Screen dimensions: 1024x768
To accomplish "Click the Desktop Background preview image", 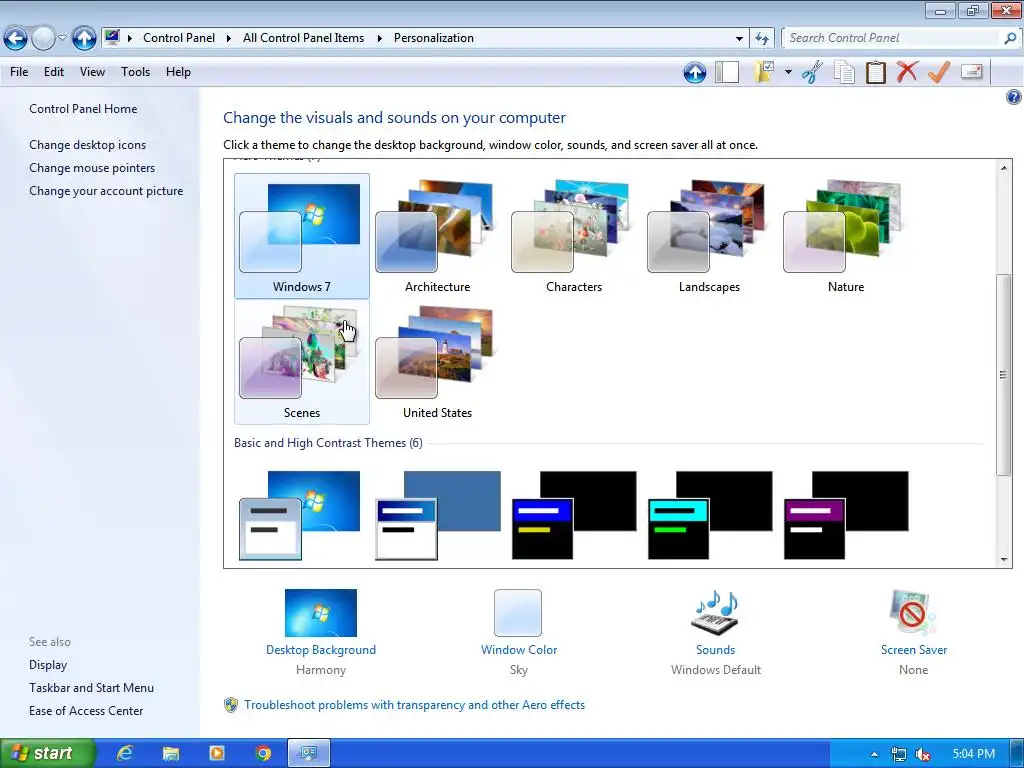I will click(x=321, y=613).
